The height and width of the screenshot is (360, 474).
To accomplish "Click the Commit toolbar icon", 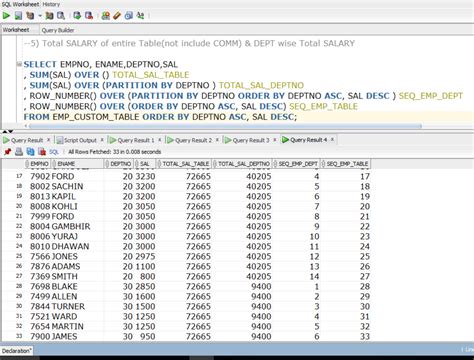I will click(77, 15).
